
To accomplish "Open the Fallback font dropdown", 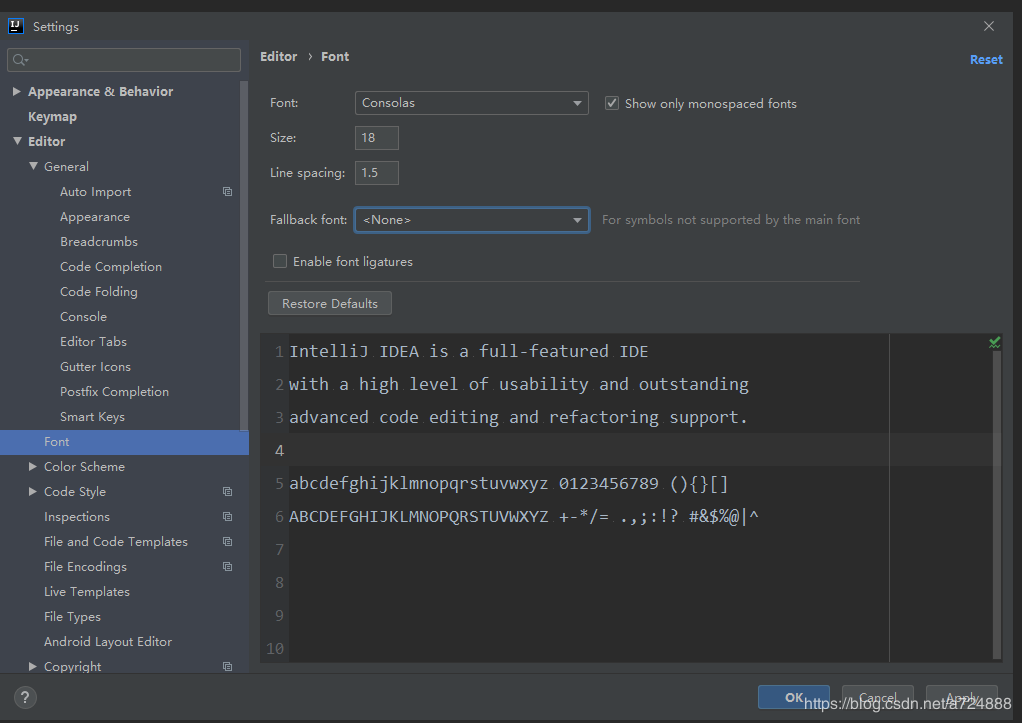I will click(x=472, y=220).
